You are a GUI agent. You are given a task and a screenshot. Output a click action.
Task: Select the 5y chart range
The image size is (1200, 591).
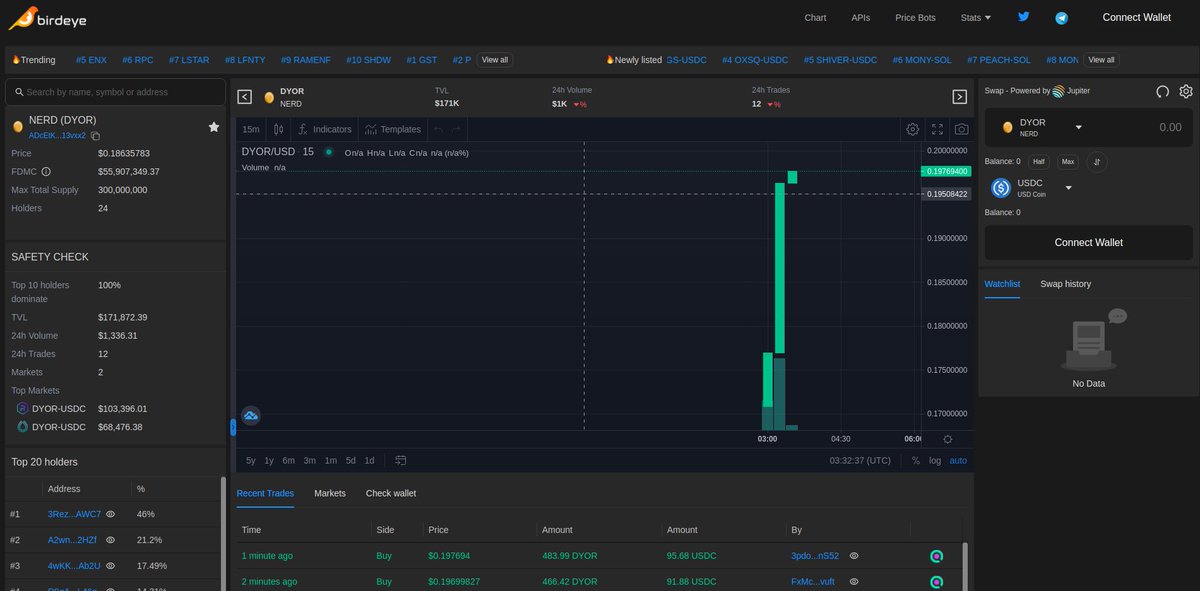[250, 461]
